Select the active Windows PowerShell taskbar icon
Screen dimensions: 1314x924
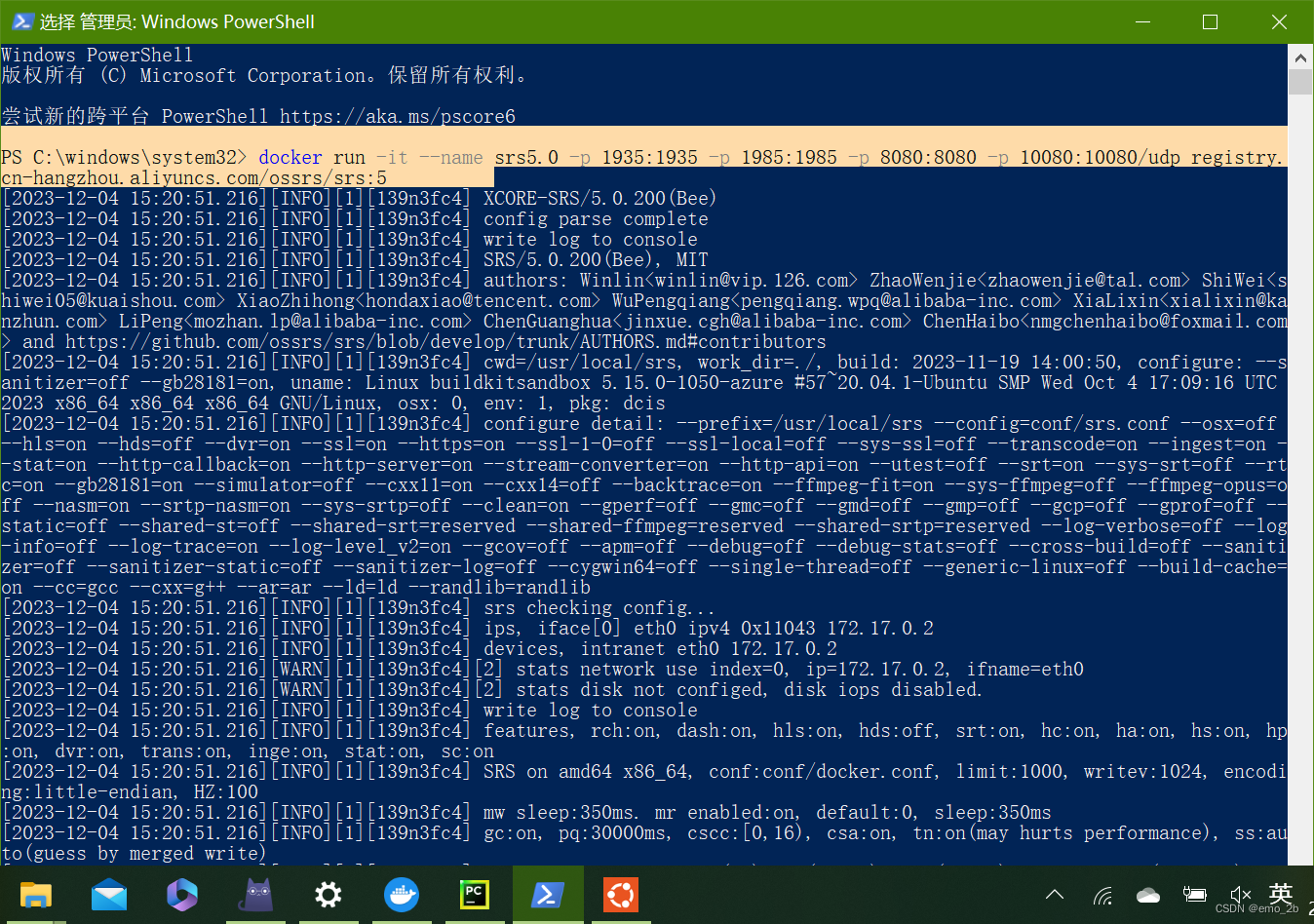[548, 895]
